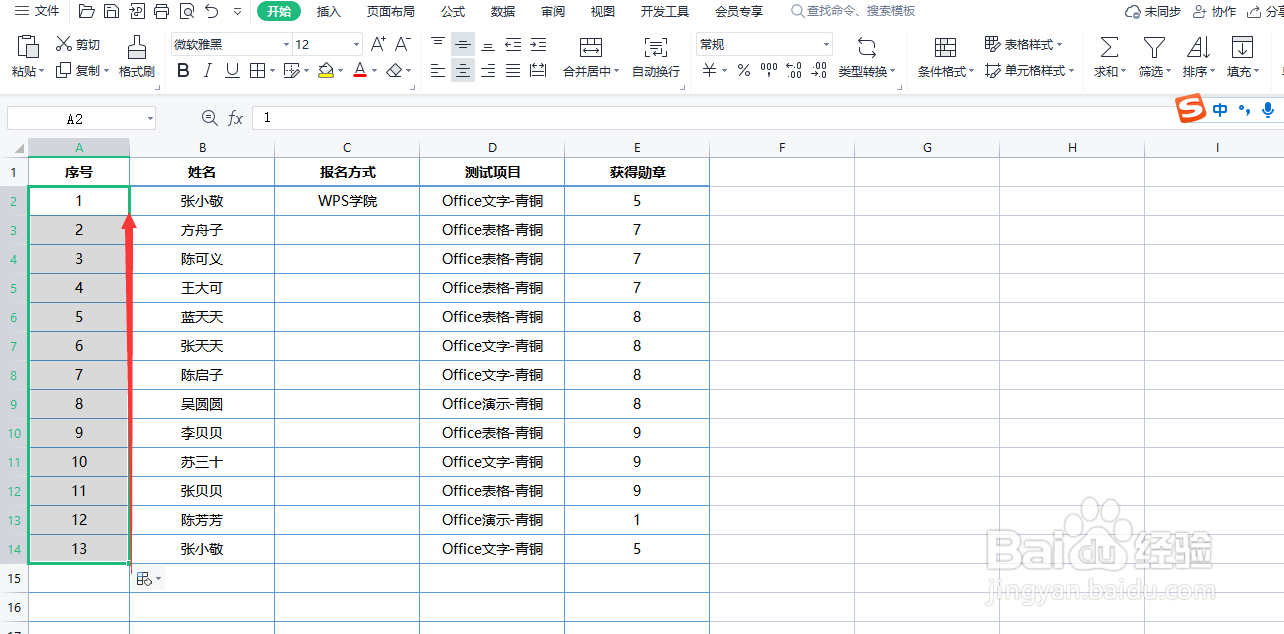1284x634 pixels.
Task: Switch to the 插入 ribbon tab
Action: [x=328, y=11]
